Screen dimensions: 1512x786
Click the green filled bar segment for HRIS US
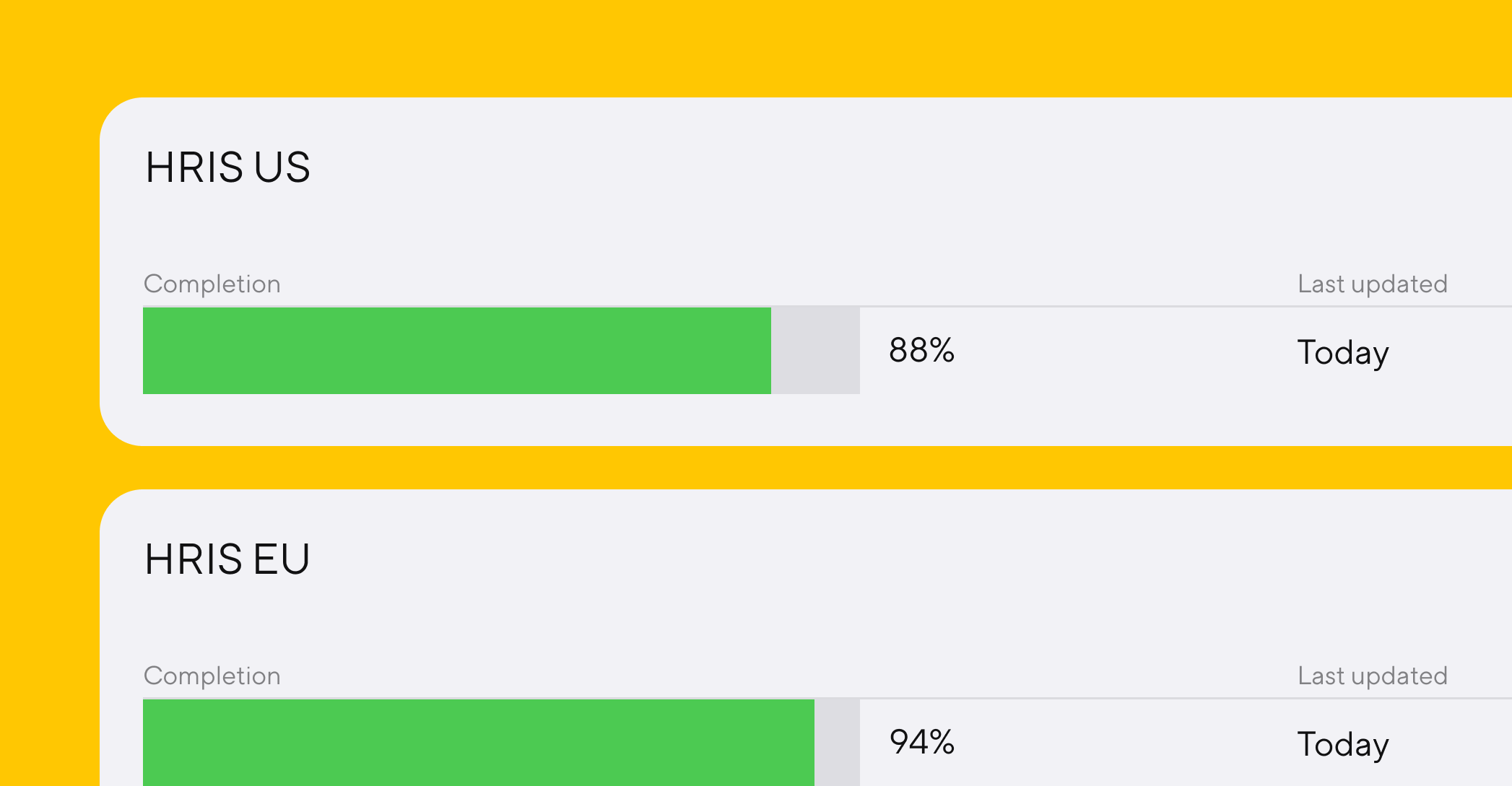[x=455, y=351]
